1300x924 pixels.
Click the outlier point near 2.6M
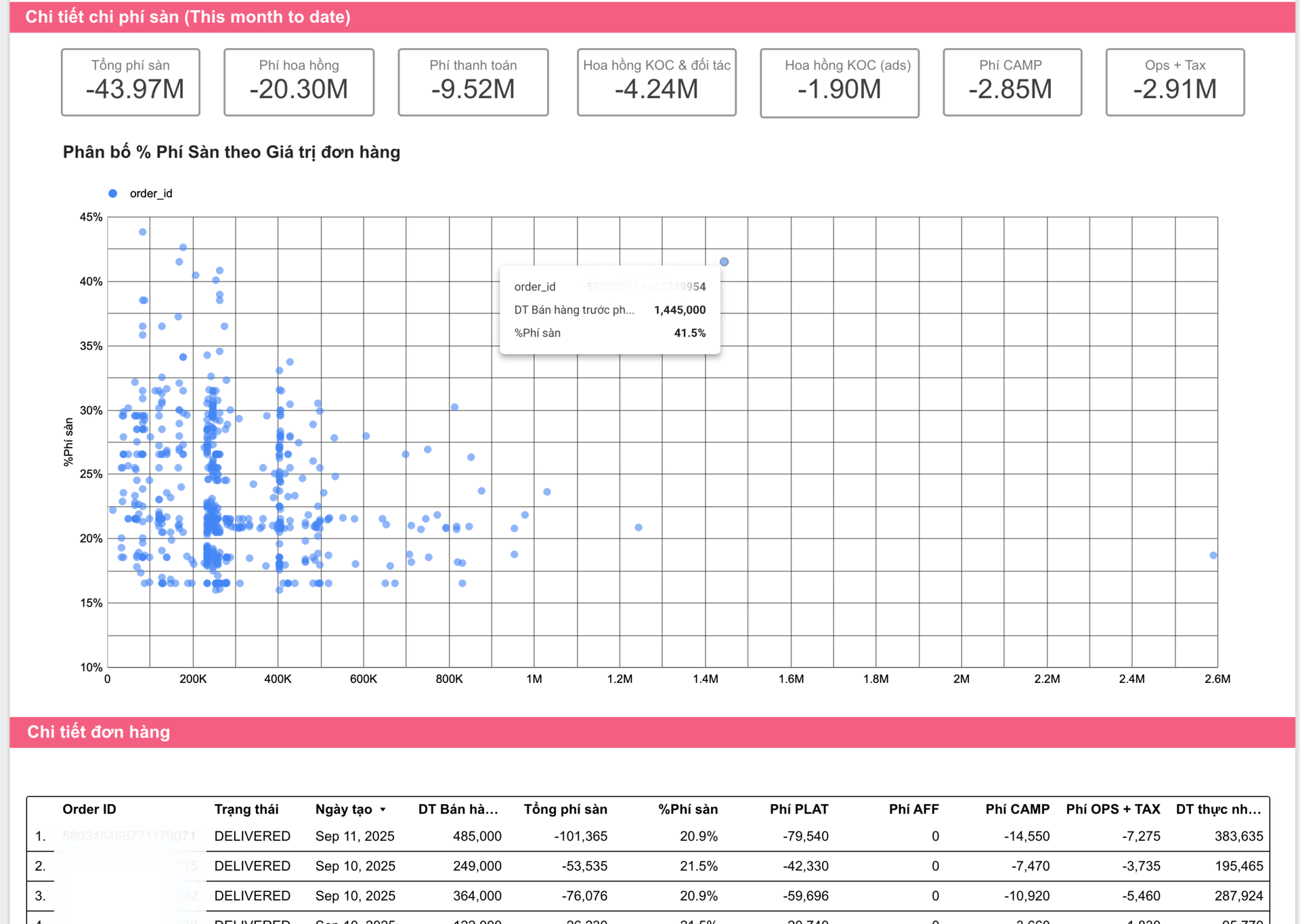point(1213,555)
